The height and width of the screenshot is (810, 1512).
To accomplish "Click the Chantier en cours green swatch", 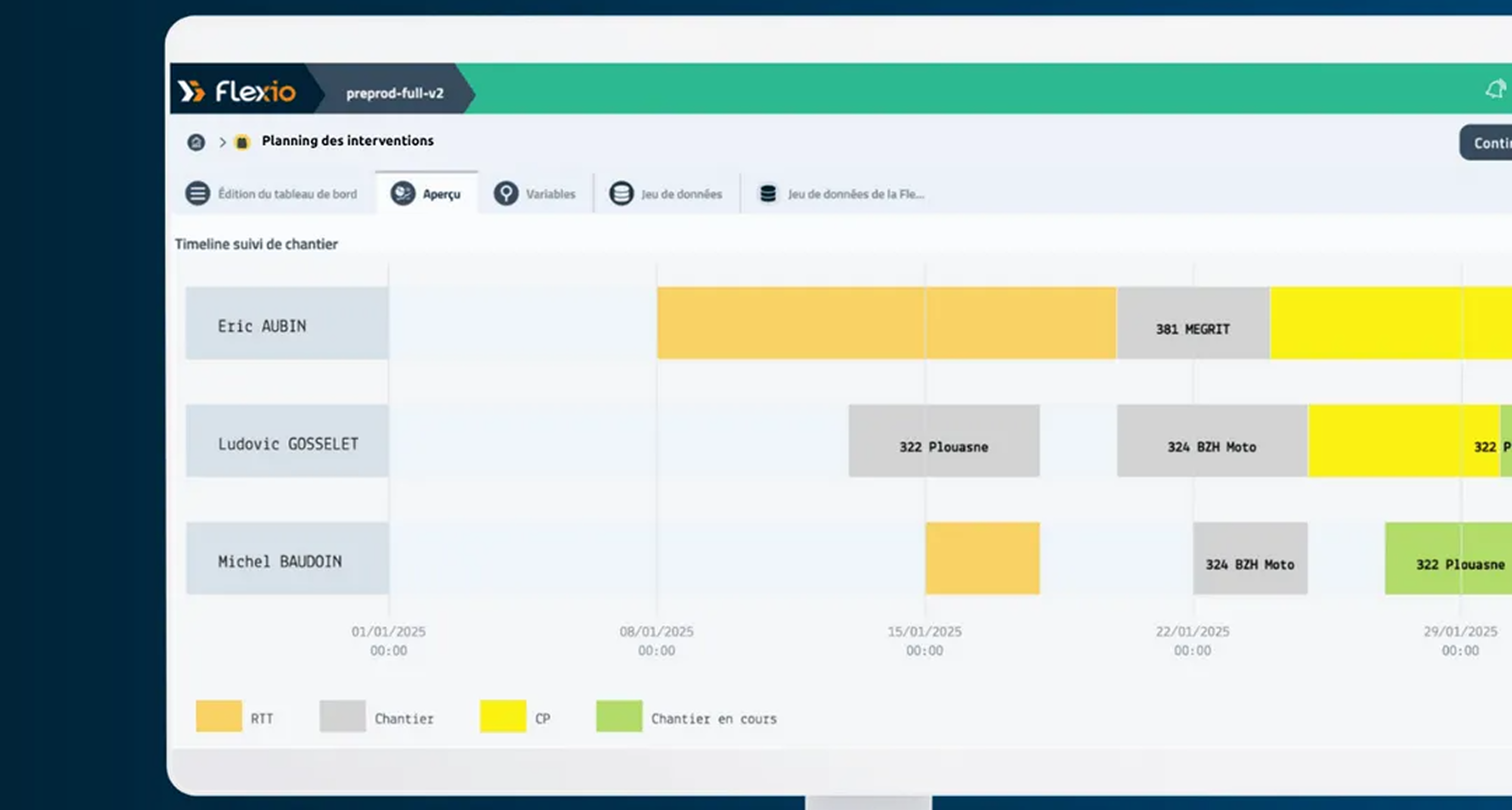I will (619, 716).
